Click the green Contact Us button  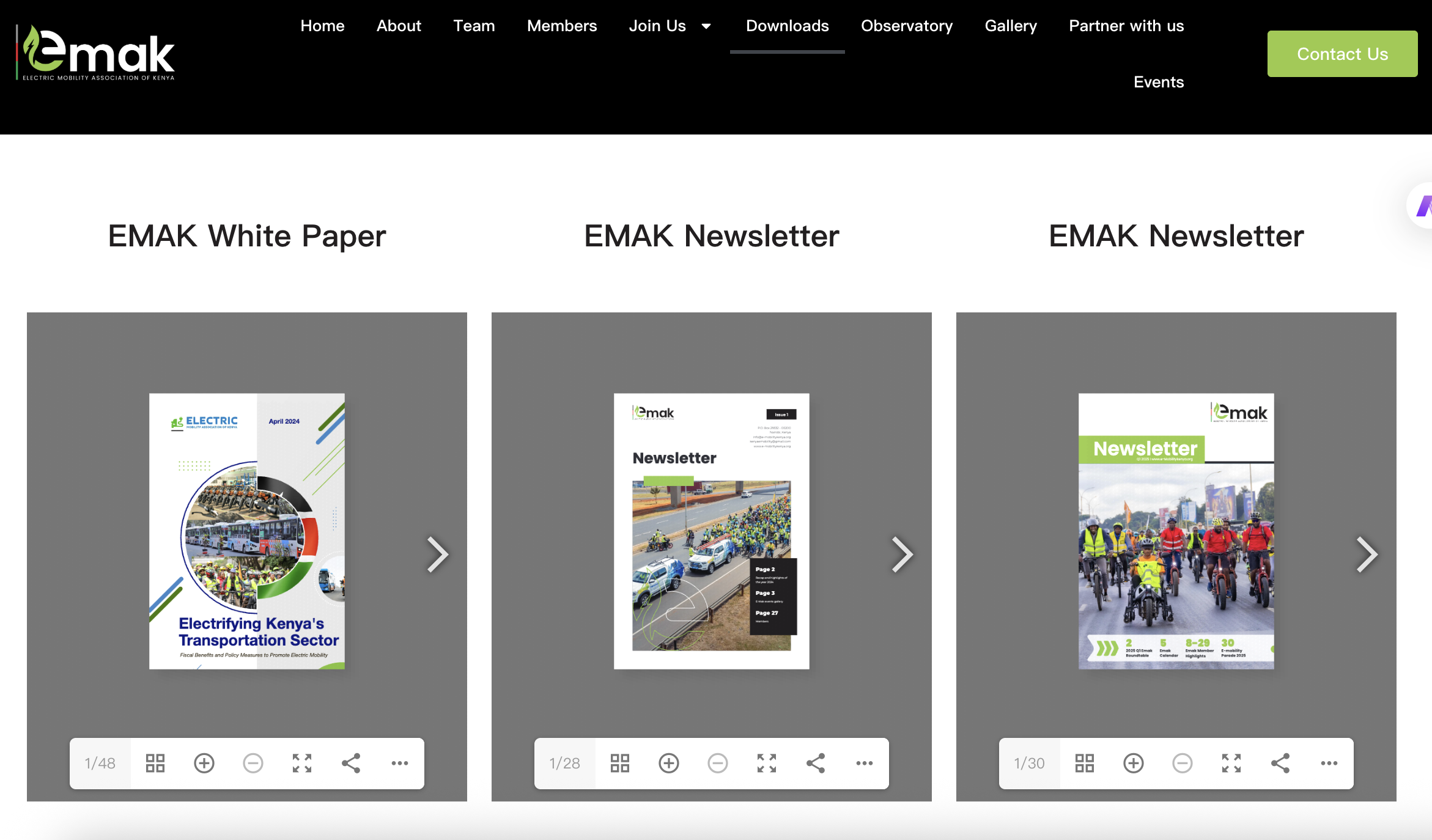click(x=1343, y=54)
